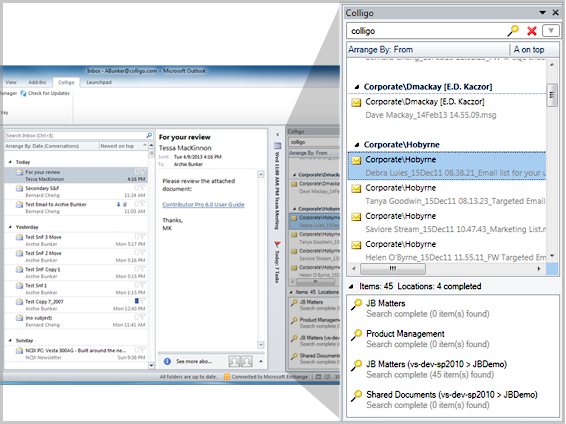Viewport: 566px width, 424px height.
Task: Collapse the Corporate\Dmackay [E.D. Kaczor] group
Action: coord(357,87)
